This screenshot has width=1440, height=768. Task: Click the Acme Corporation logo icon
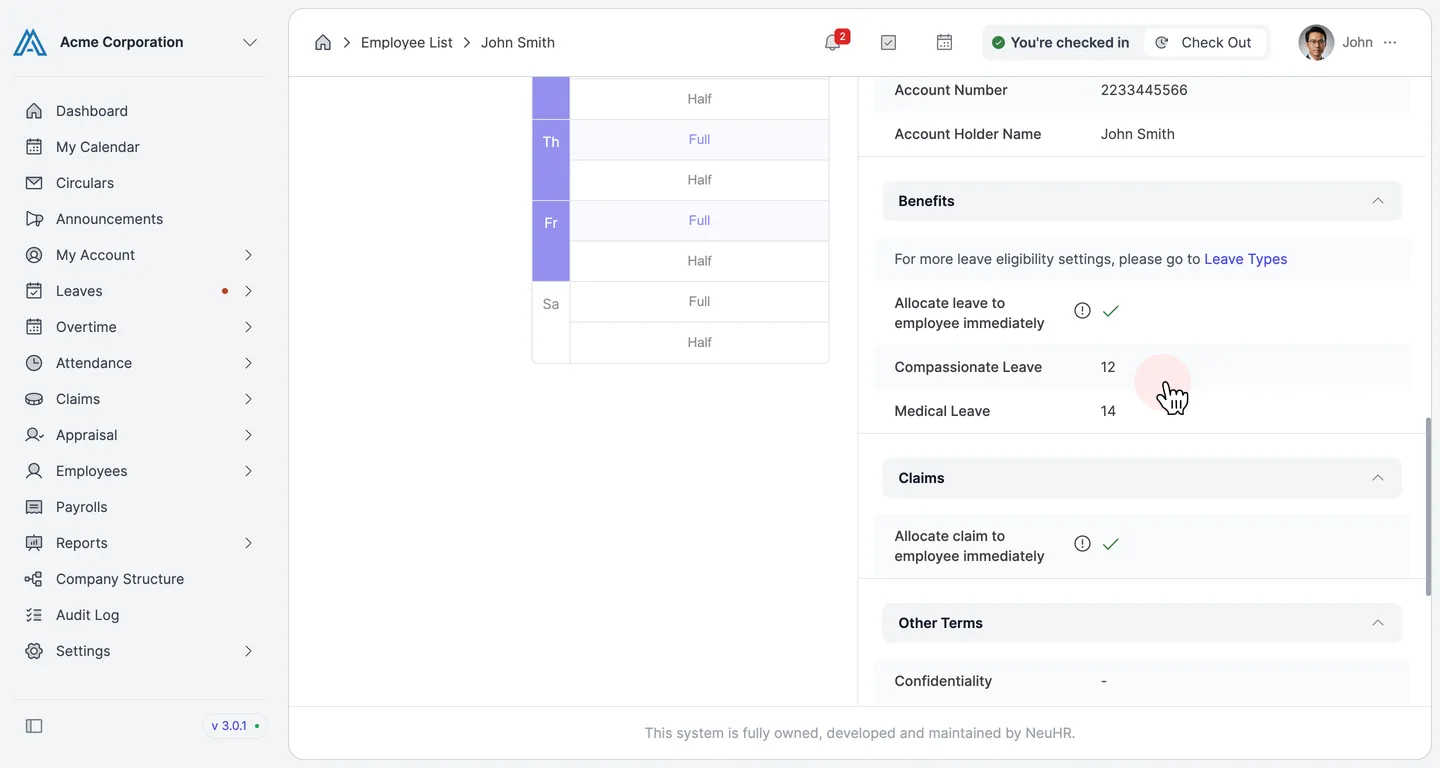(x=30, y=42)
